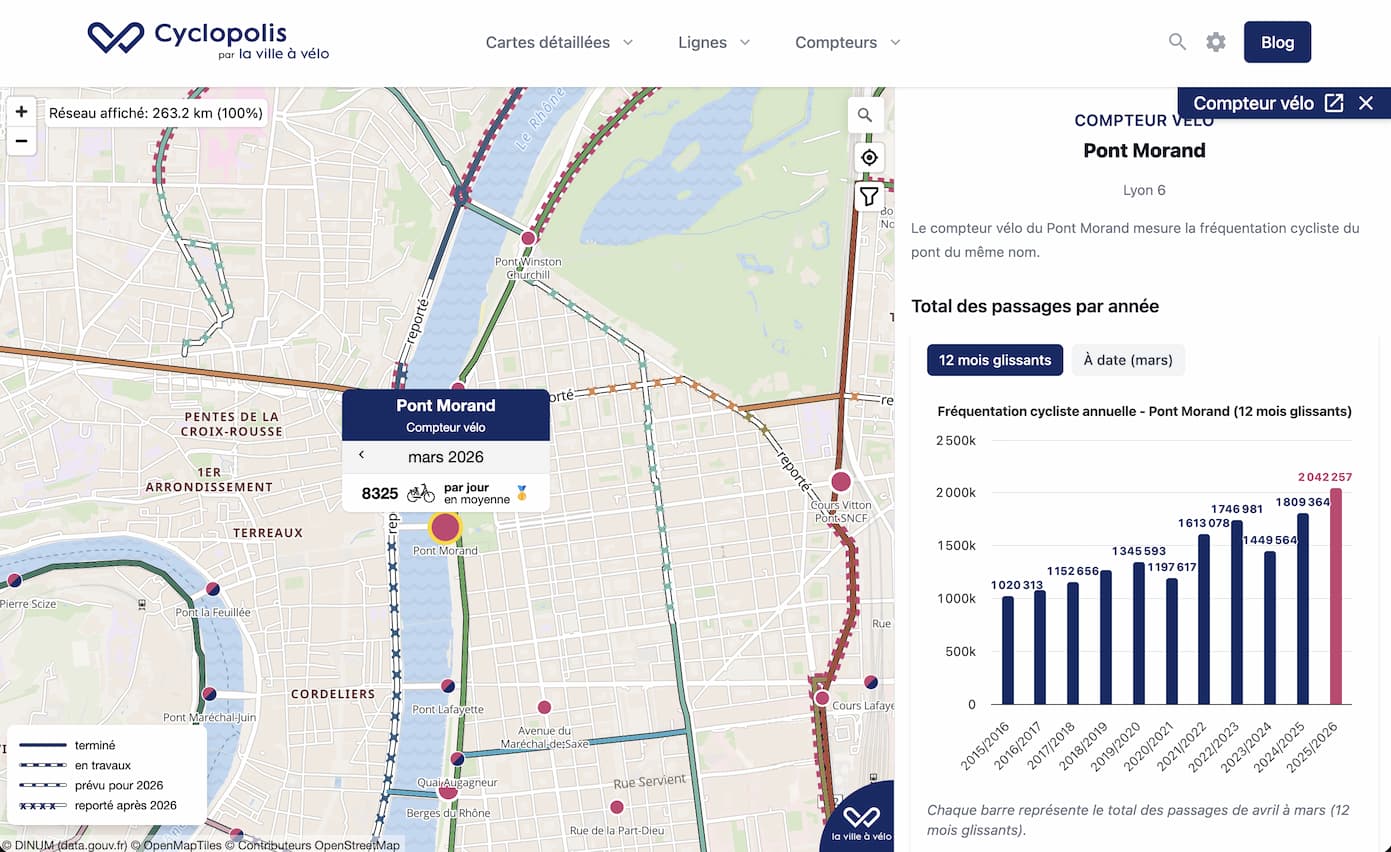Go to previous month with the popup chevron
Image resolution: width=1391 pixels, height=852 pixels.
(x=361, y=456)
